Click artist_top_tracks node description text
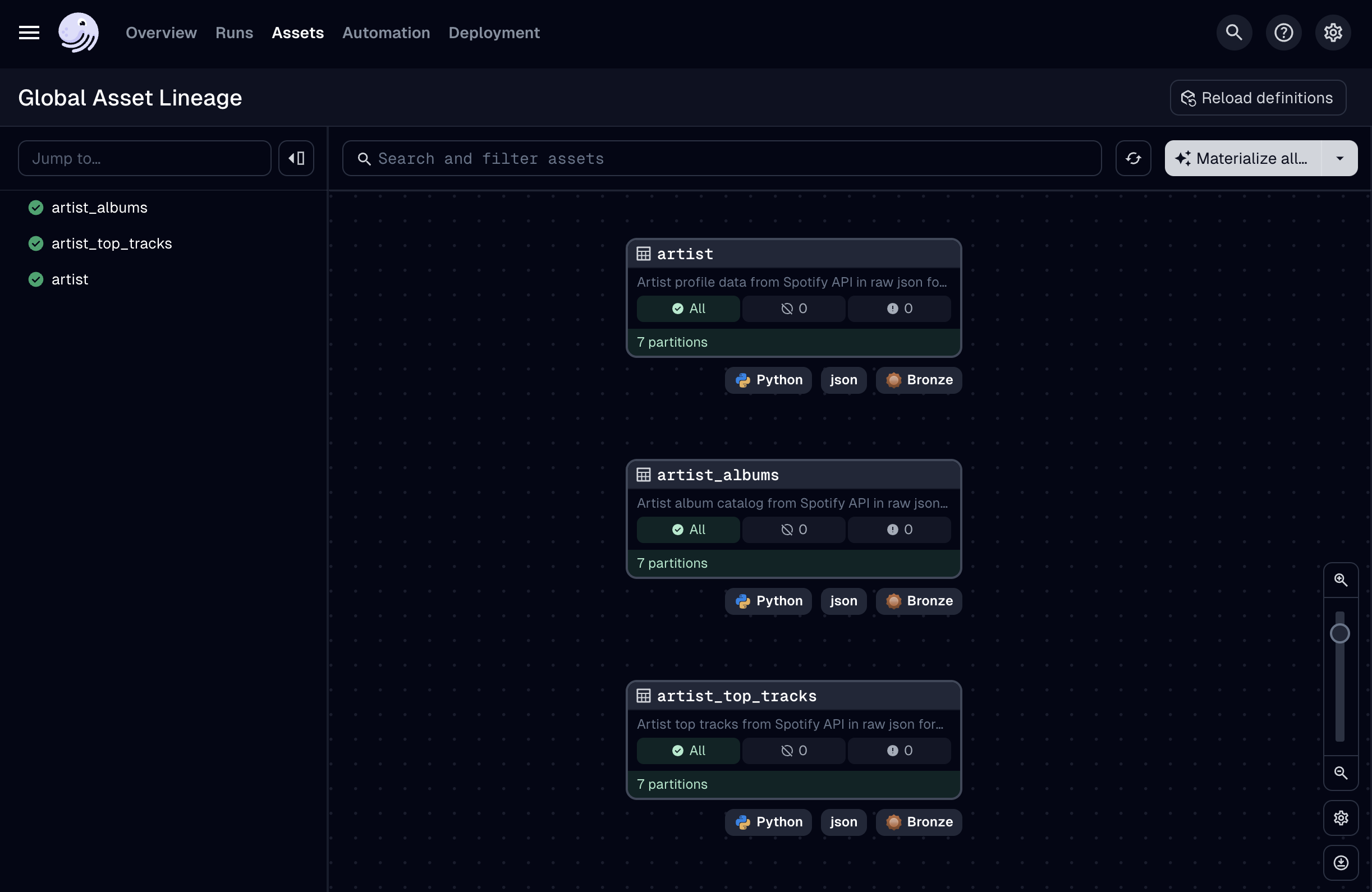The image size is (1372, 892). tap(790, 724)
